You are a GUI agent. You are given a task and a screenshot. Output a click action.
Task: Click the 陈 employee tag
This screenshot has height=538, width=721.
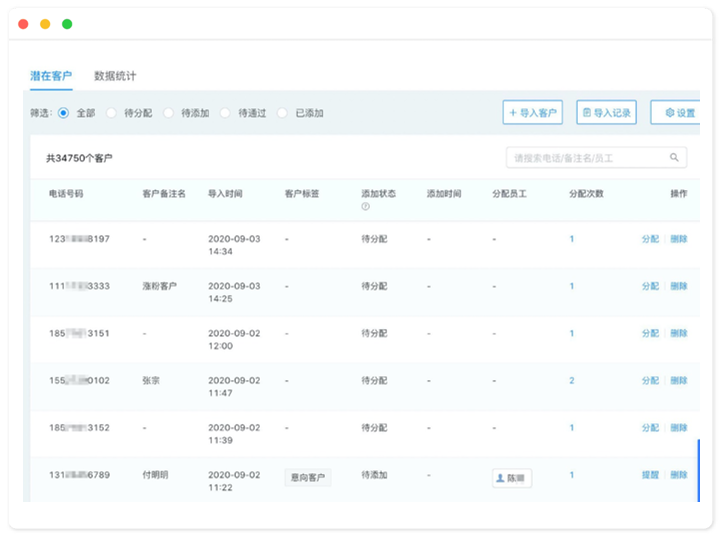click(512, 478)
